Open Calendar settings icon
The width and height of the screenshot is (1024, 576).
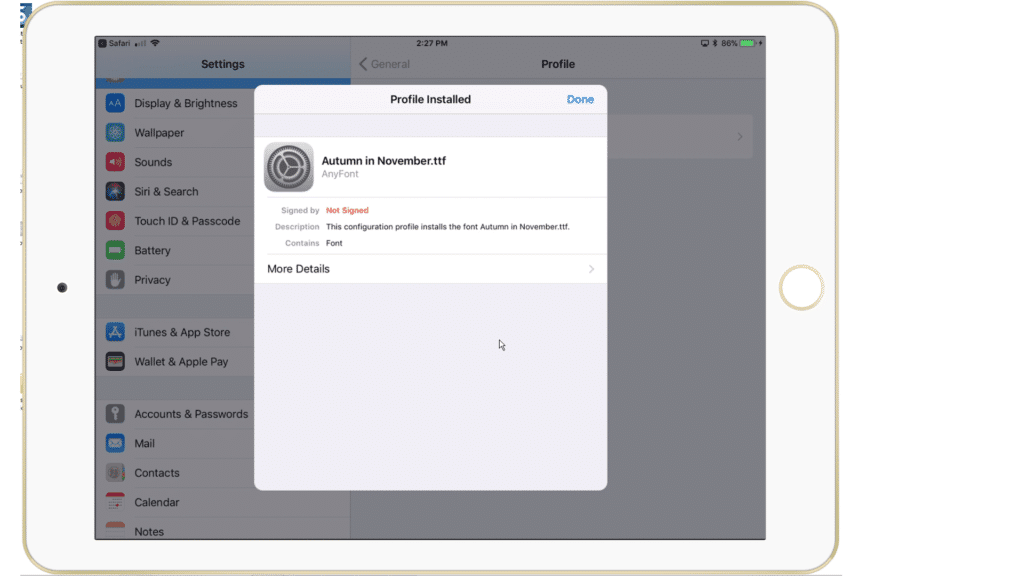[115, 502]
